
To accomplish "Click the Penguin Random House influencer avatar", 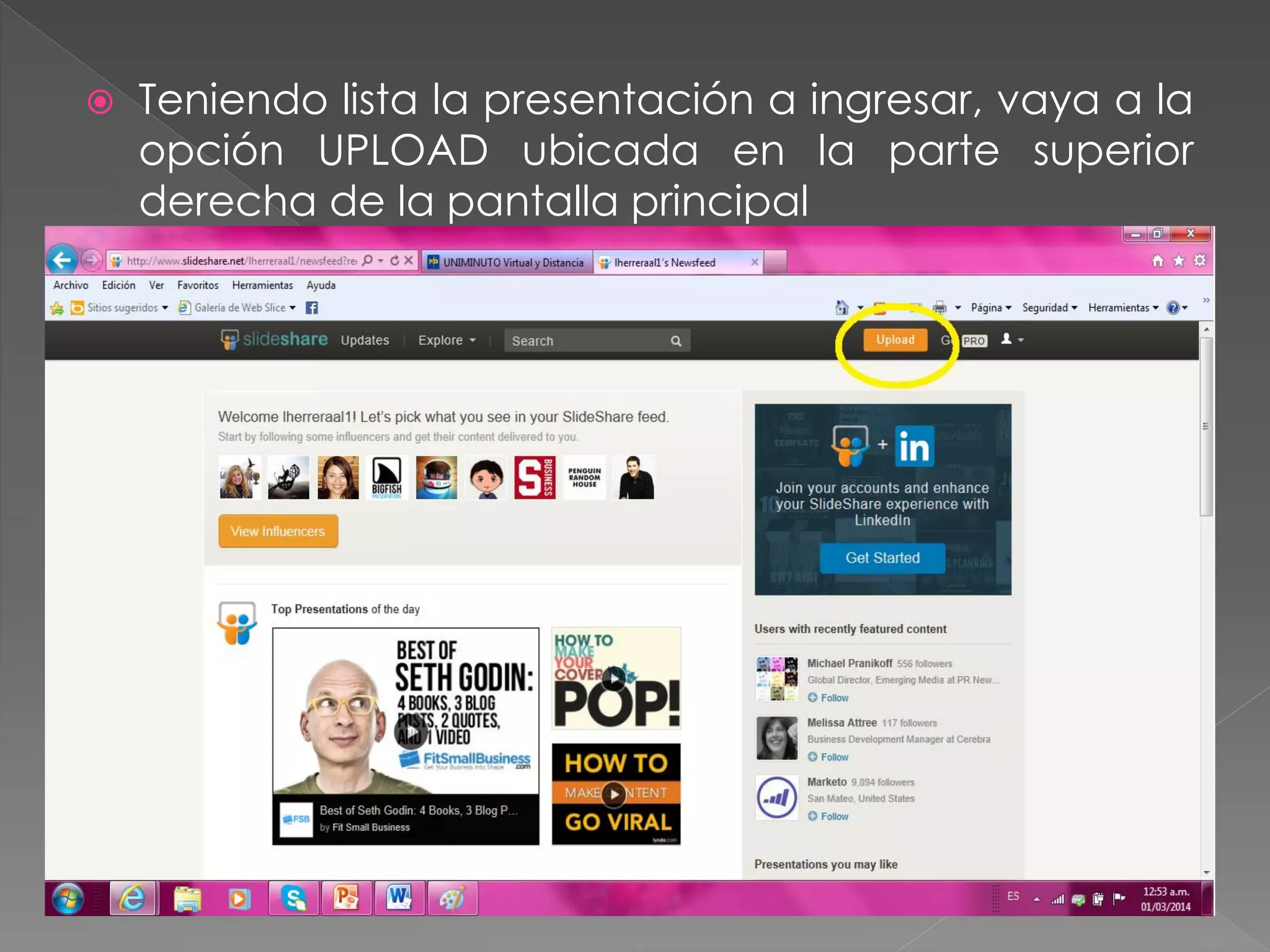I will click(x=584, y=477).
